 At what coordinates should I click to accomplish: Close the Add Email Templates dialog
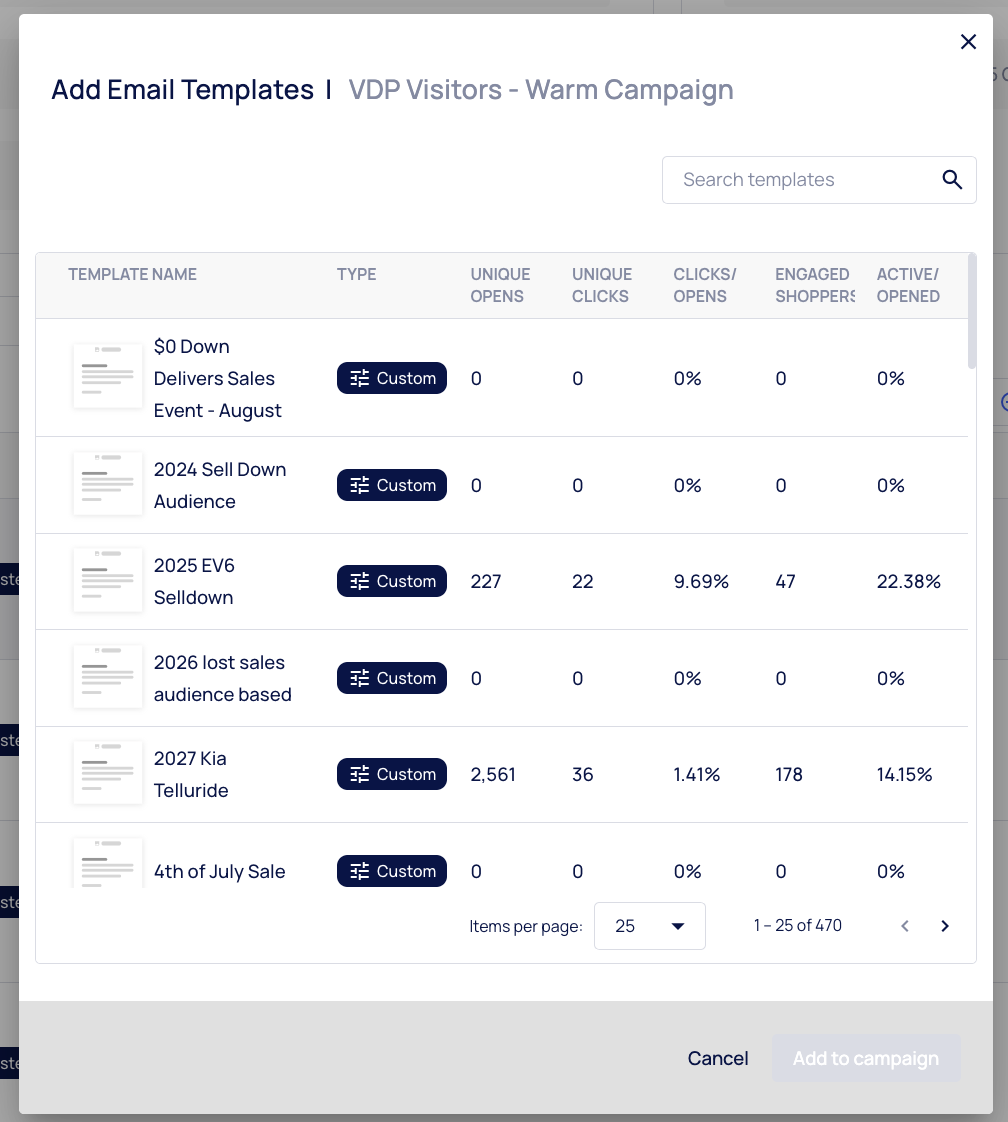tap(968, 42)
